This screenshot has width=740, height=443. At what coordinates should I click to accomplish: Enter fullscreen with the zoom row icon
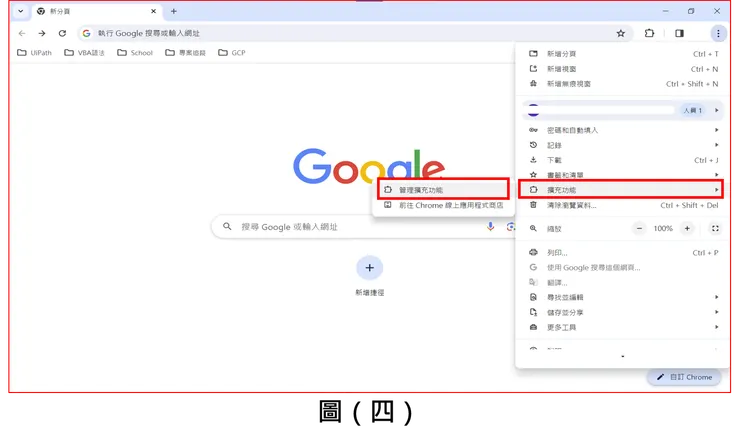(x=715, y=228)
